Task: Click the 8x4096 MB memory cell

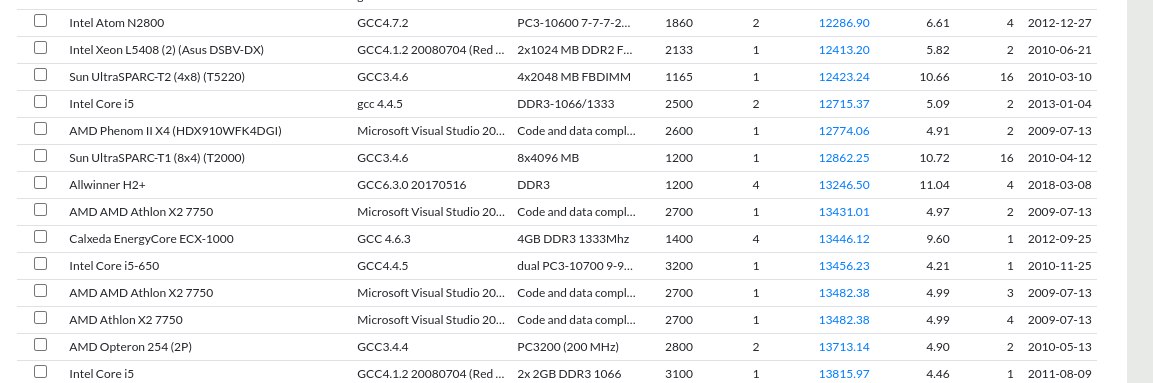Action: point(549,158)
